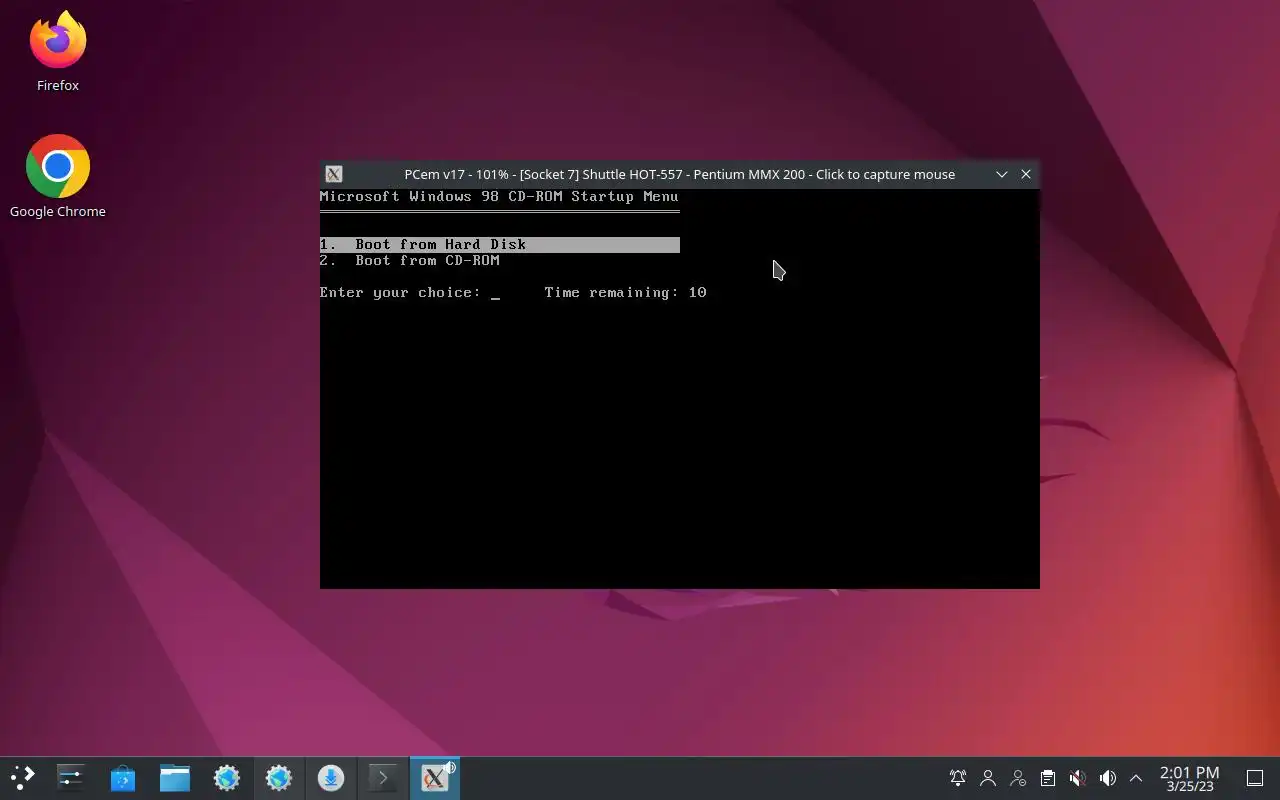Click the show desktop button in taskbar
Viewport: 1280px width, 800px height.
(x=1255, y=778)
